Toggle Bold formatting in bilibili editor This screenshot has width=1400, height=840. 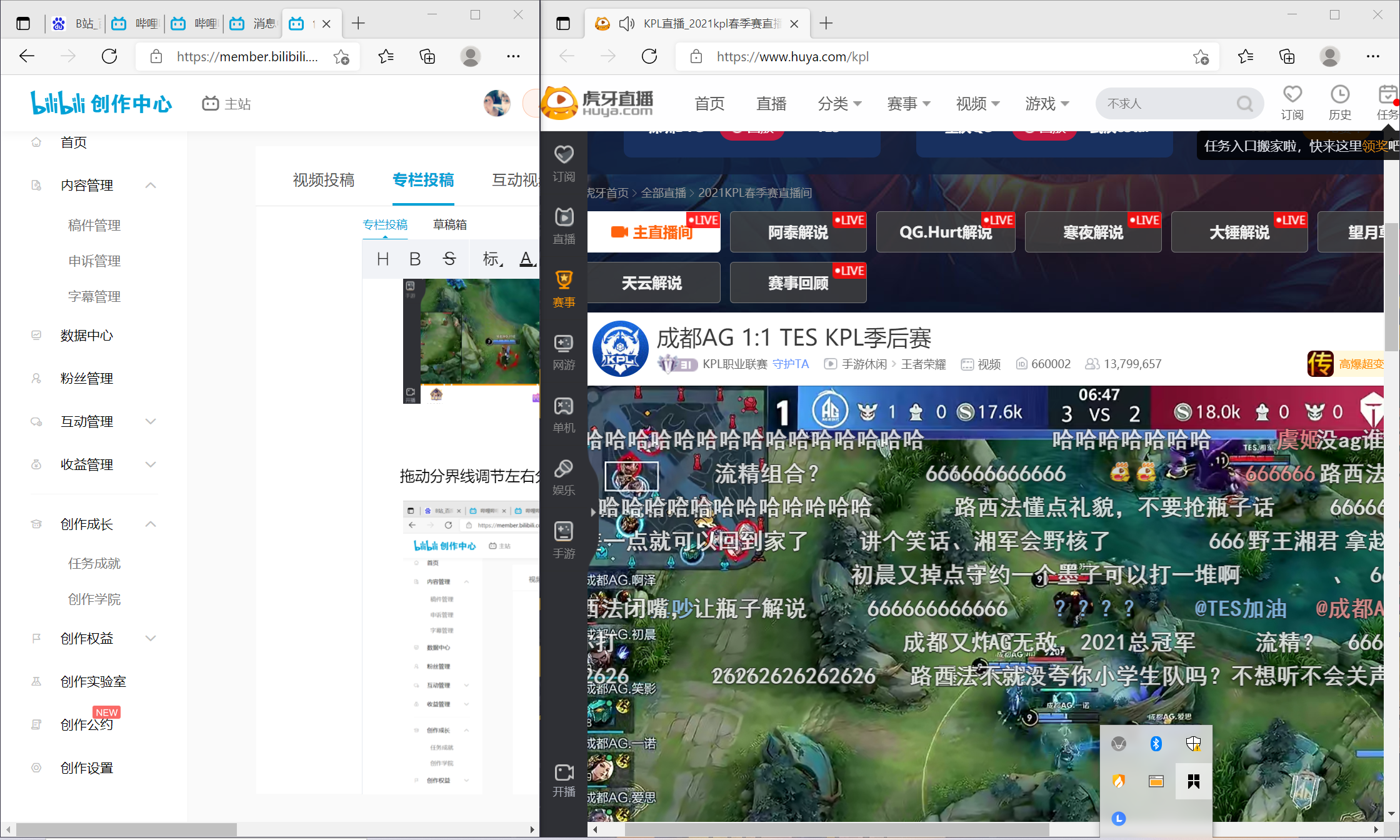click(x=415, y=259)
